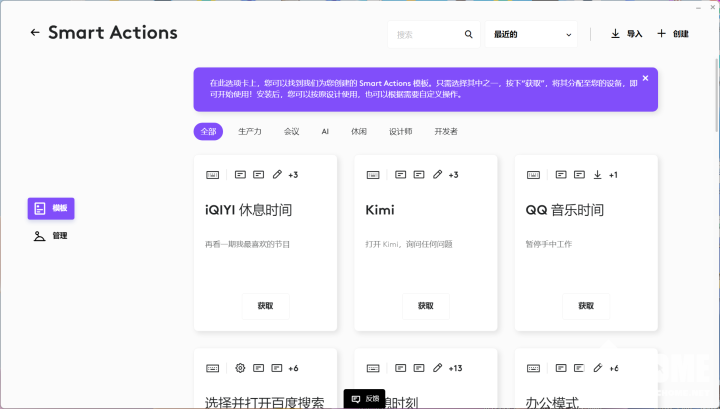Open the 选择并打开百度搜索 card title

264,403
